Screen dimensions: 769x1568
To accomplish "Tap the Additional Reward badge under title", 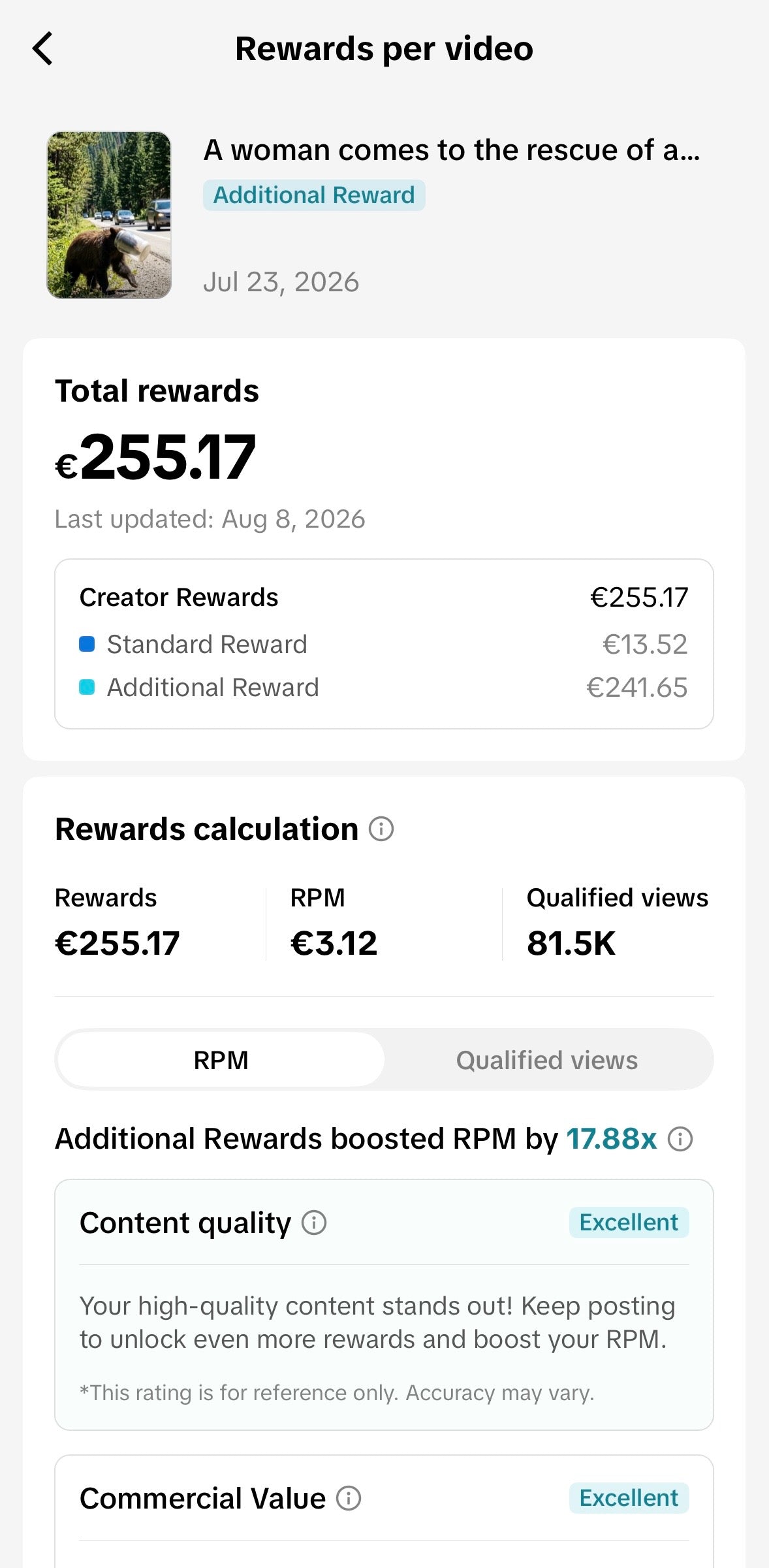I will pyautogui.click(x=314, y=195).
